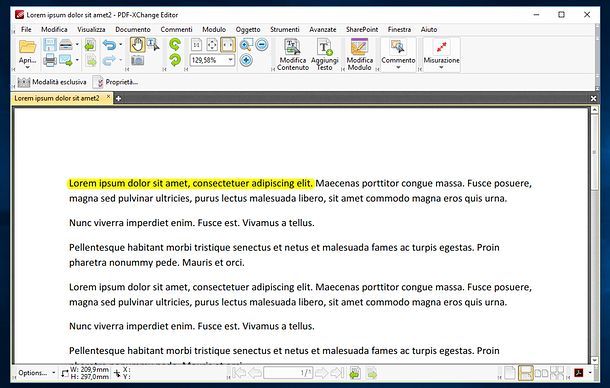Screen dimensions: 610x388
Task: Open the Visualizza menu
Action: (91, 29)
